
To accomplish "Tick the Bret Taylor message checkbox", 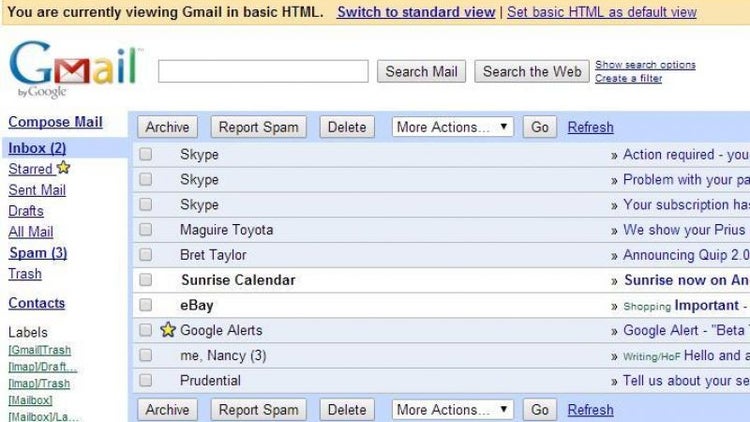I will (145, 255).
